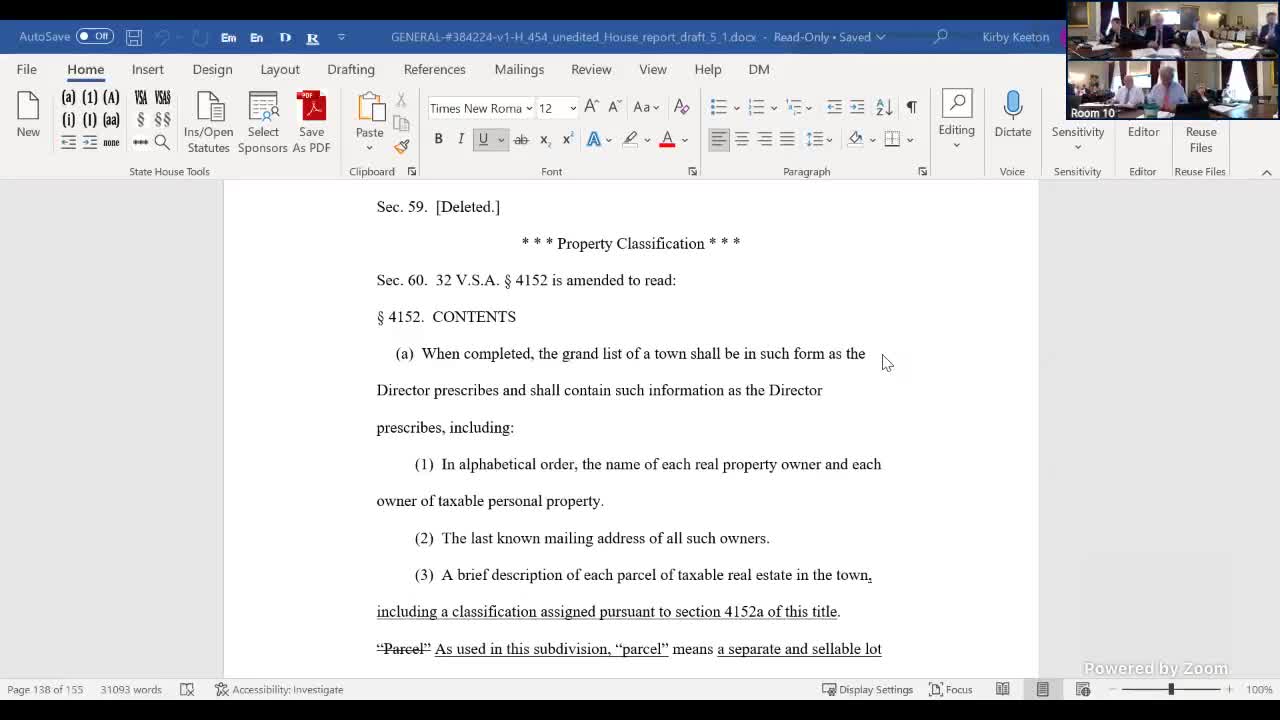Click Accessibility: Investigate in status bar
1280x720 pixels.
(x=279, y=689)
